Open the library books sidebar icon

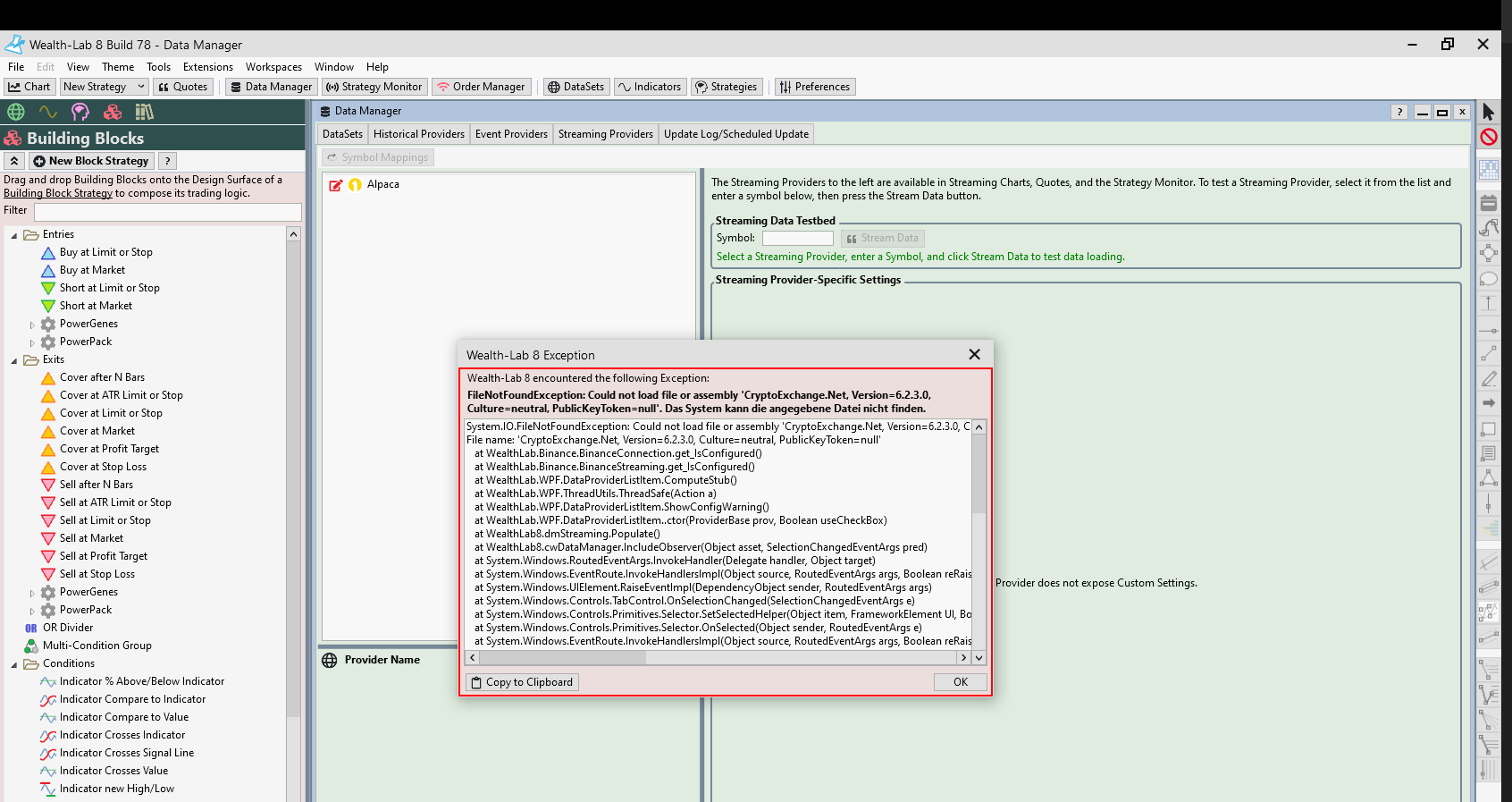coord(145,112)
